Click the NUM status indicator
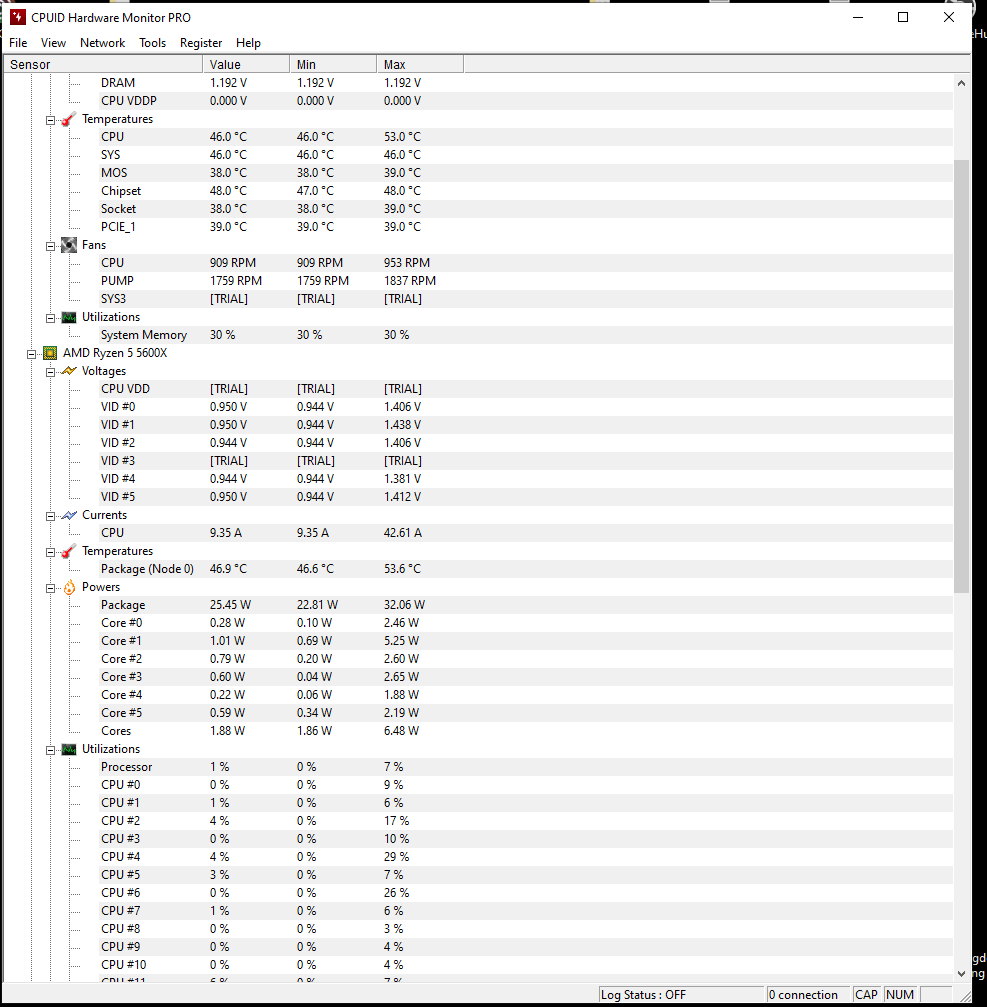The height and width of the screenshot is (1007, 987). click(900, 995)
